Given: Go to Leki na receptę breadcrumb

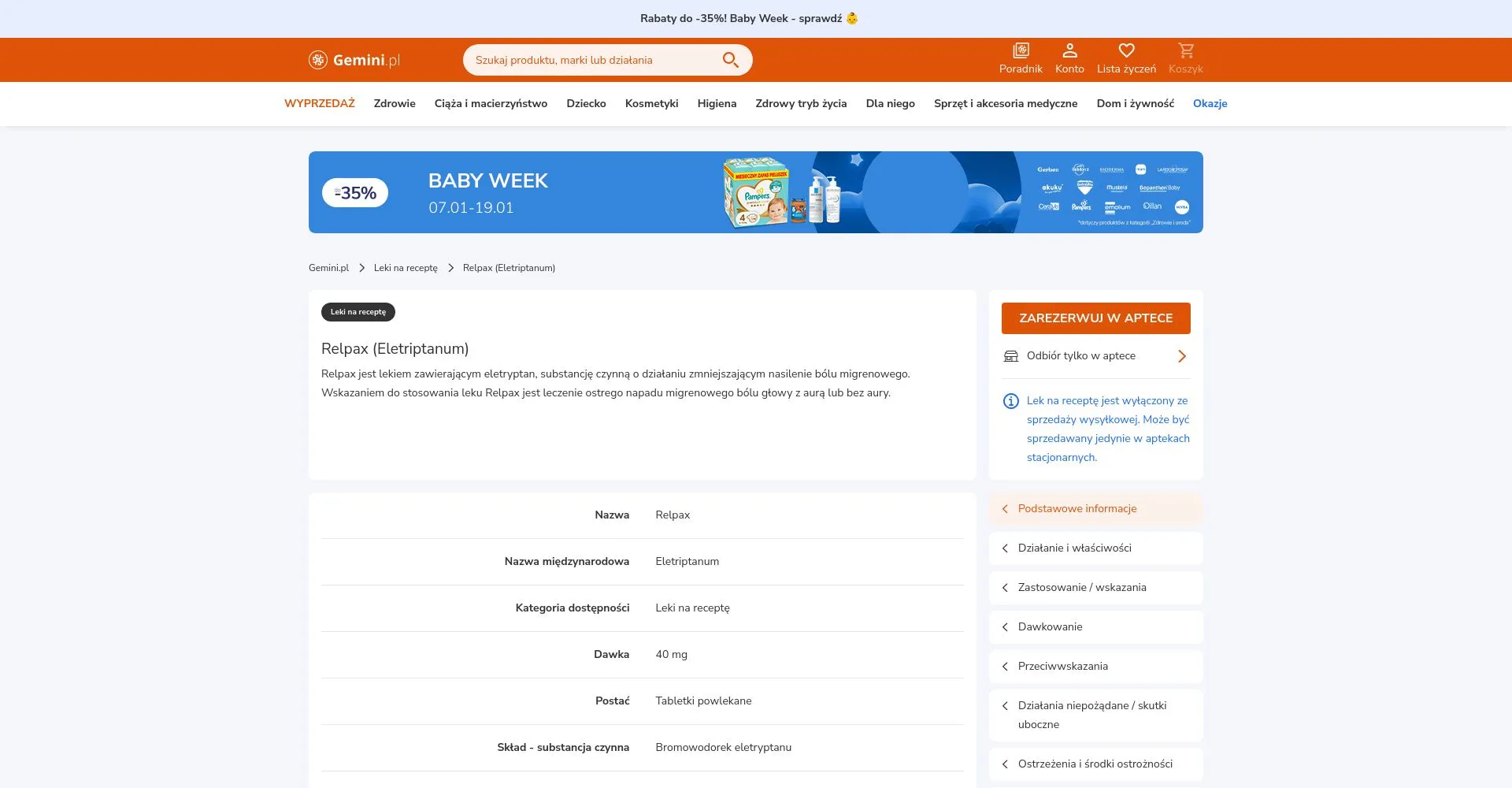Looking at the screenshot, I should [406, 268].
